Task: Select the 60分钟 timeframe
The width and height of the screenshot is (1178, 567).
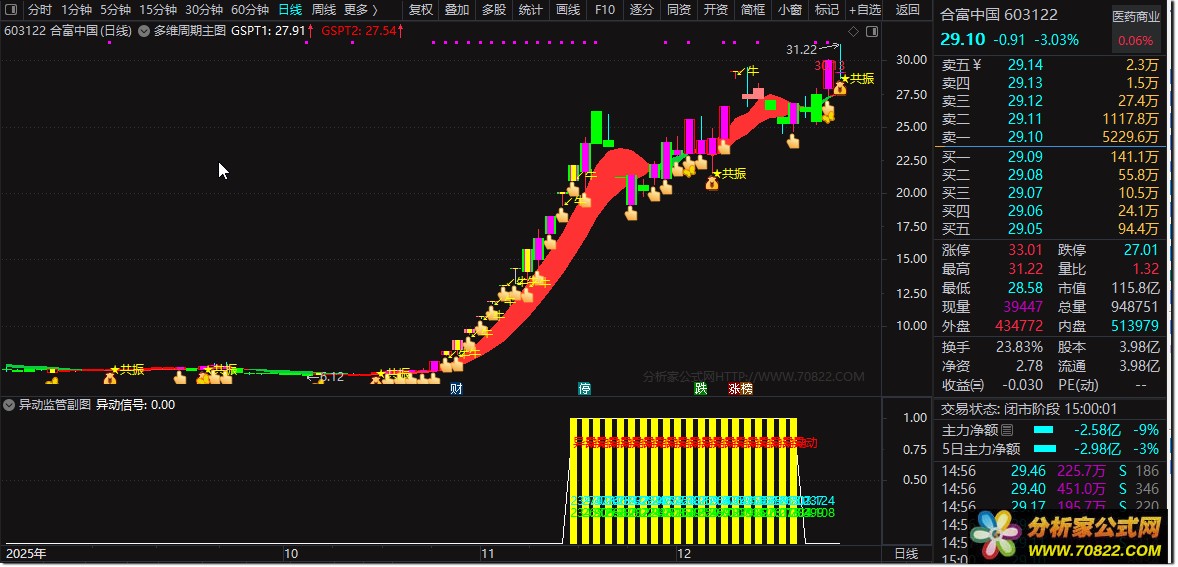Action: [249, 10]
